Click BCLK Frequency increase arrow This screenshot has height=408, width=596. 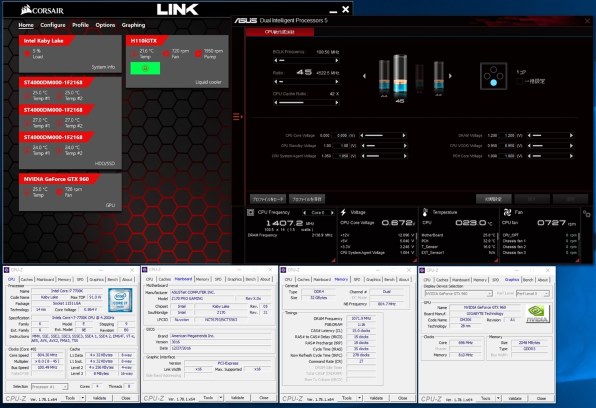tap(337, 60)
